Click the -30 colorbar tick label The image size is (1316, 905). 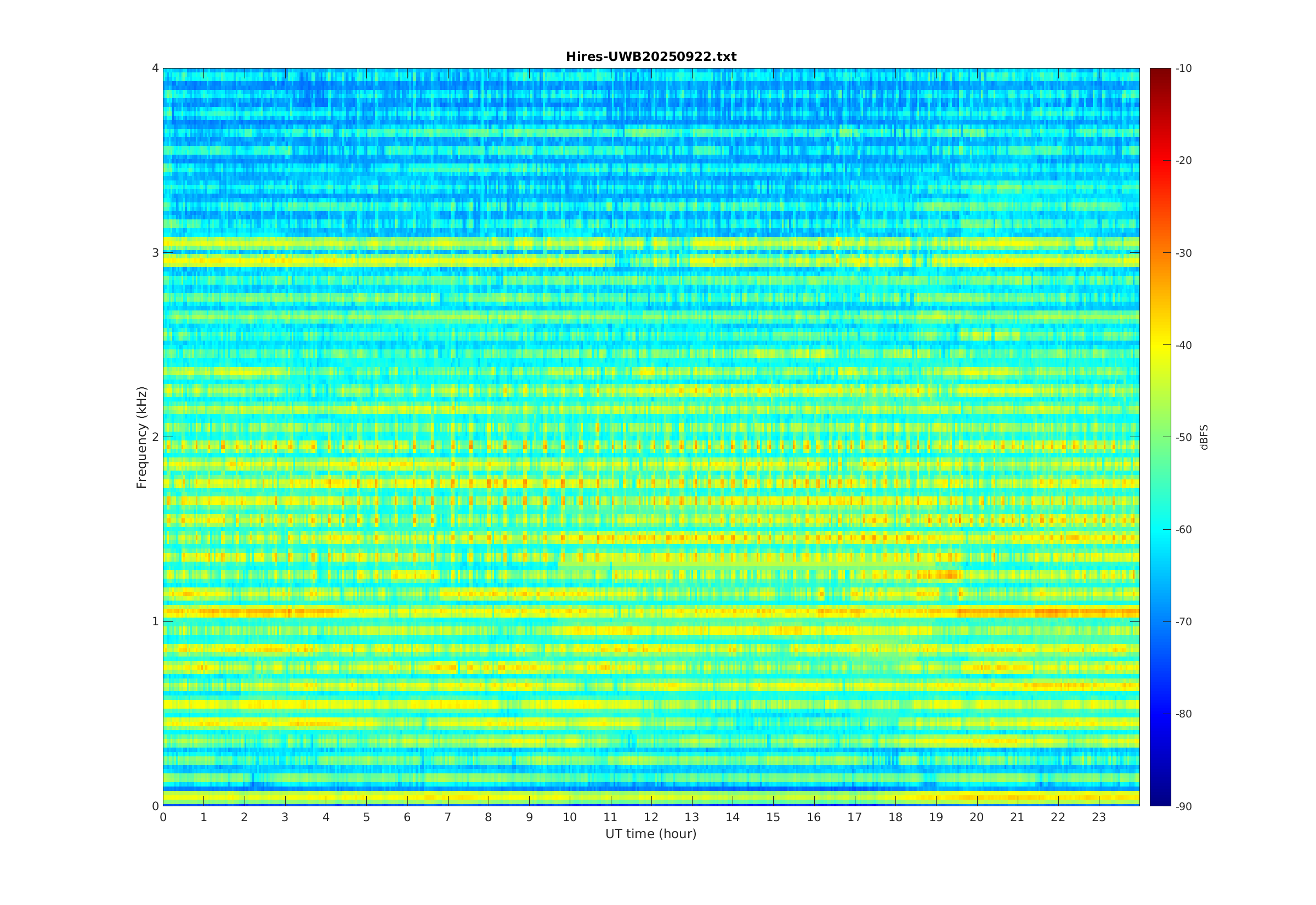pyautogui.click(x=1183, y=253)
